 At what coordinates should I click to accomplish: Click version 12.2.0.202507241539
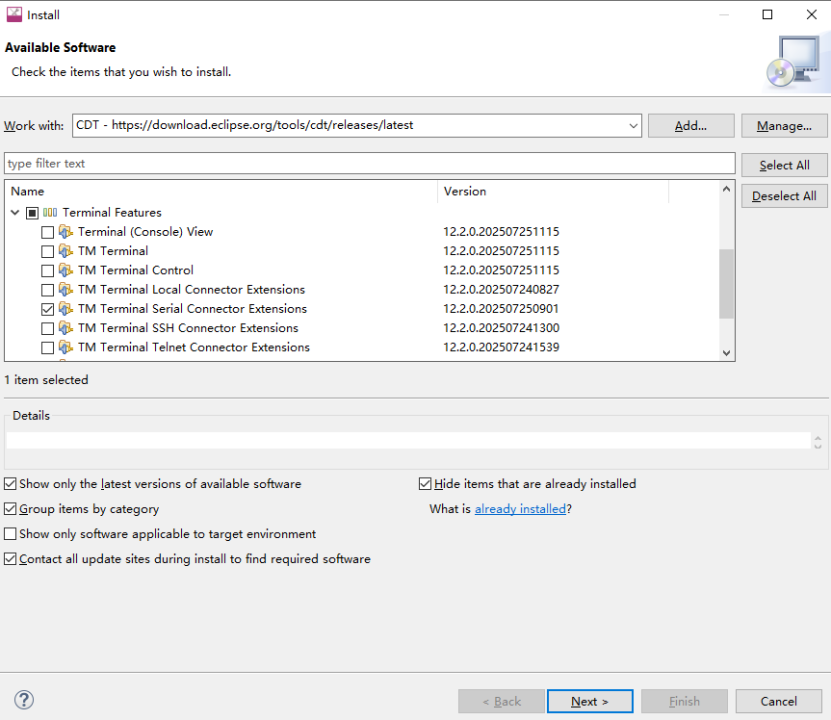click(x=501, y=347)
